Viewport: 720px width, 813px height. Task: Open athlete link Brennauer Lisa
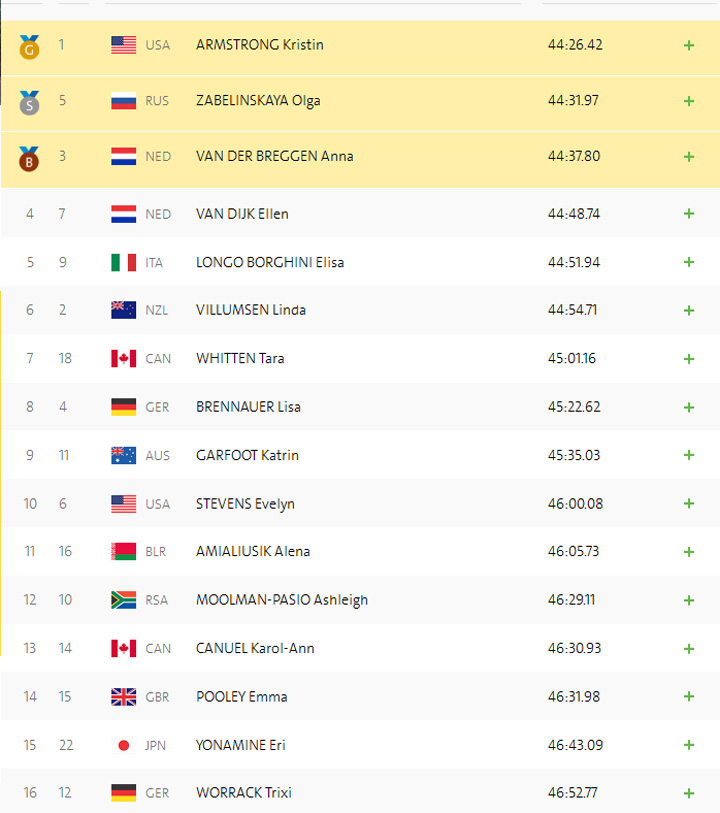tap(248, 407)
